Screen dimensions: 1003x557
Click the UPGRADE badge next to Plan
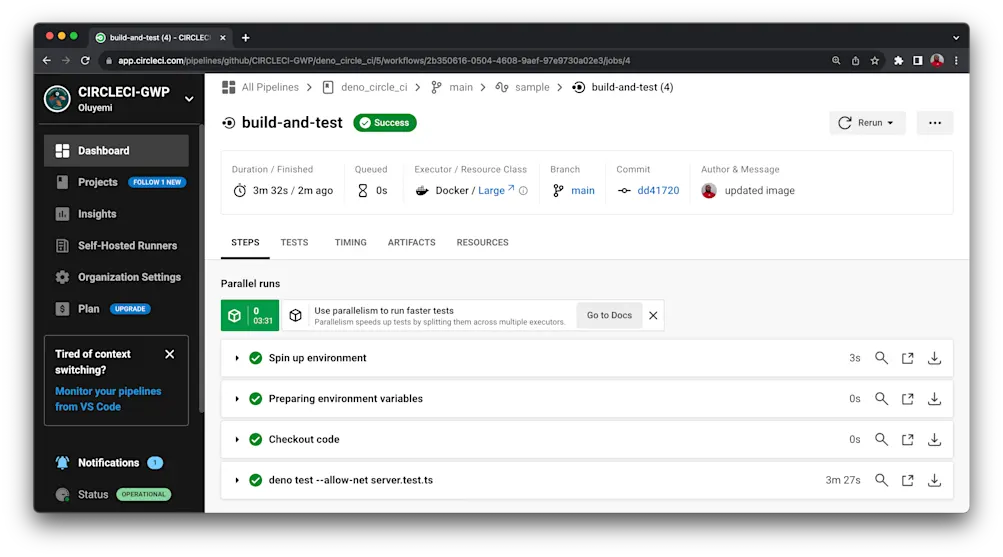tap(130, 309)
